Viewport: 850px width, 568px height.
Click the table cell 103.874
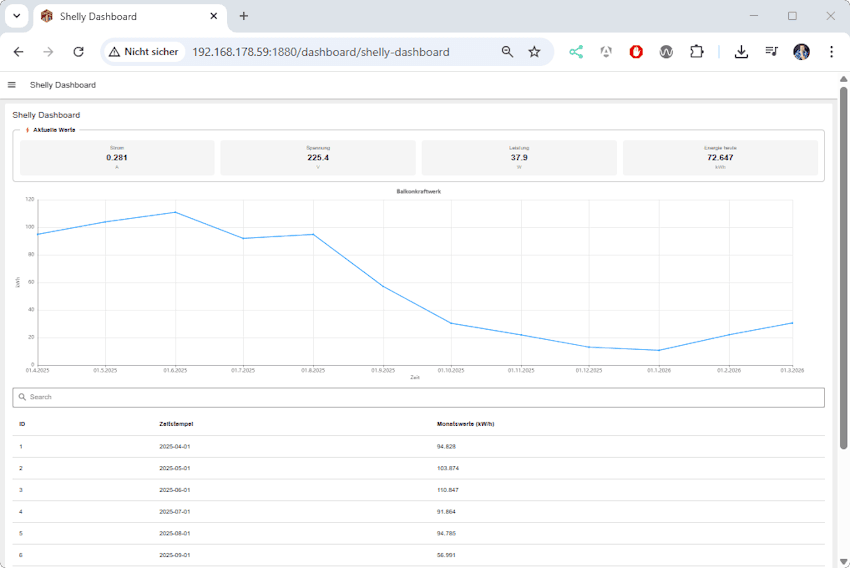[x=448, y=468]
